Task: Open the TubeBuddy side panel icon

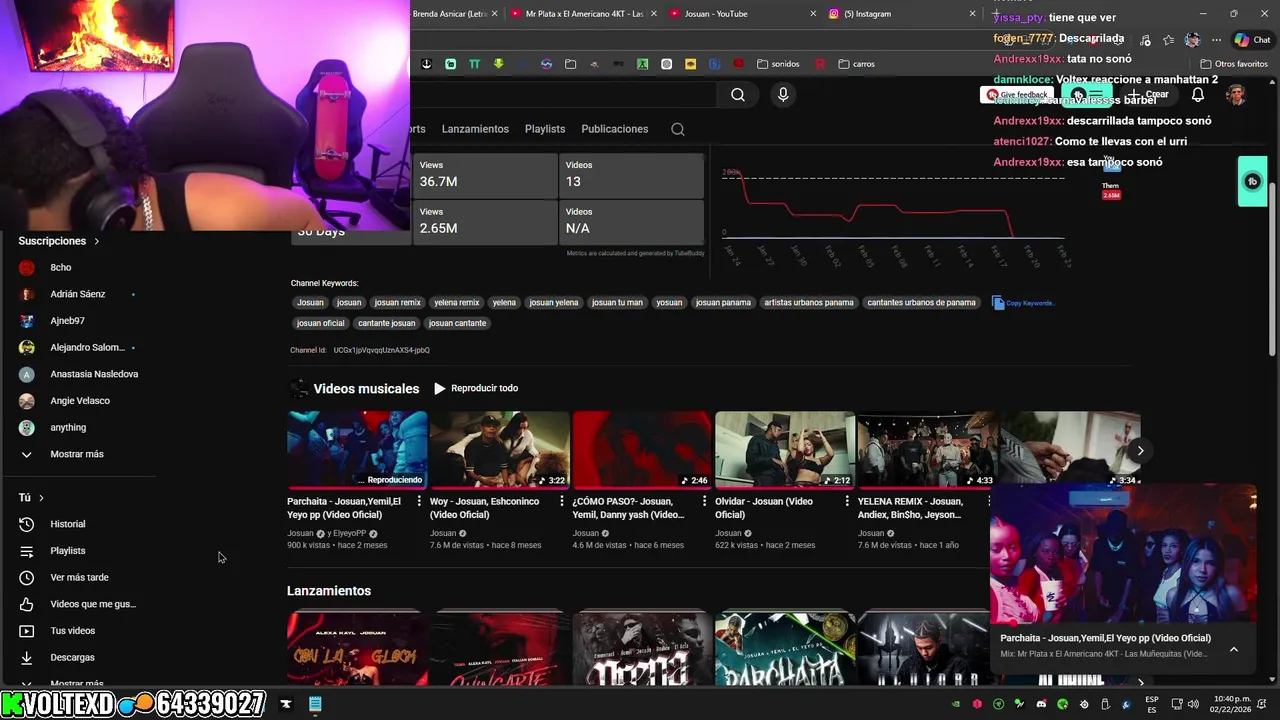Action: (1252, 181)
